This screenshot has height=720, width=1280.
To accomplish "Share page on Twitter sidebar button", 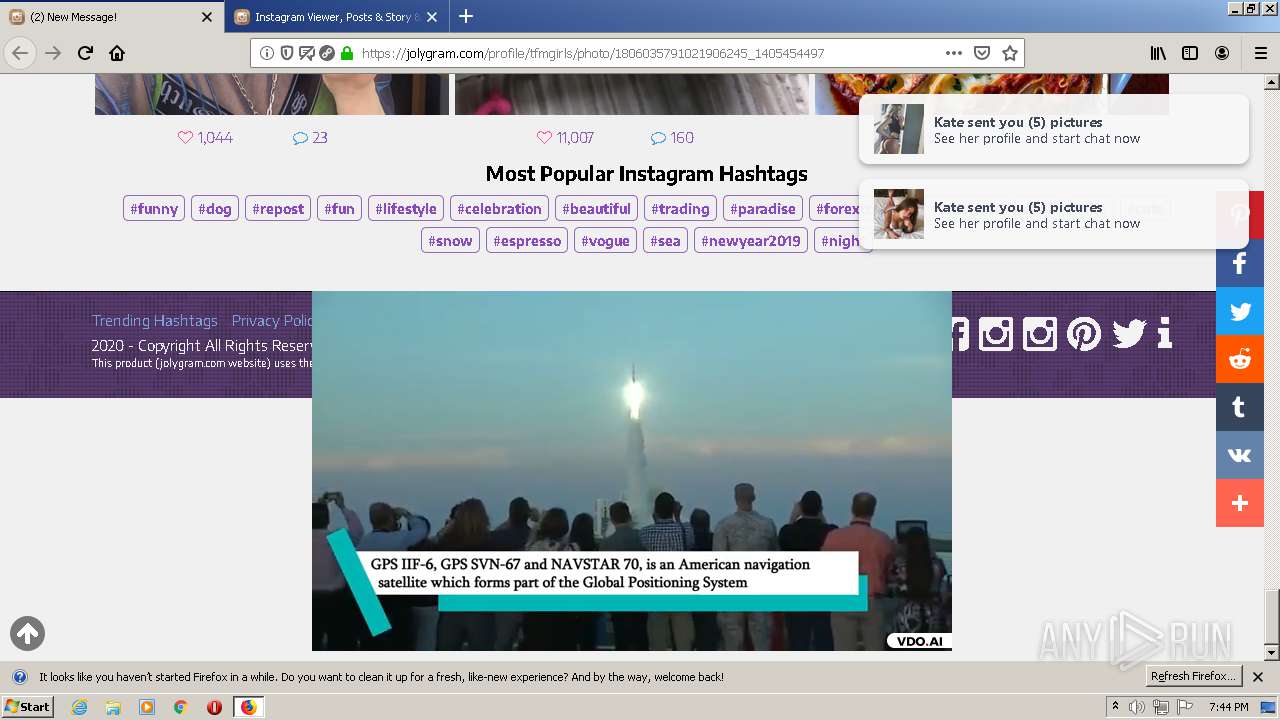I will [1240, 311].
